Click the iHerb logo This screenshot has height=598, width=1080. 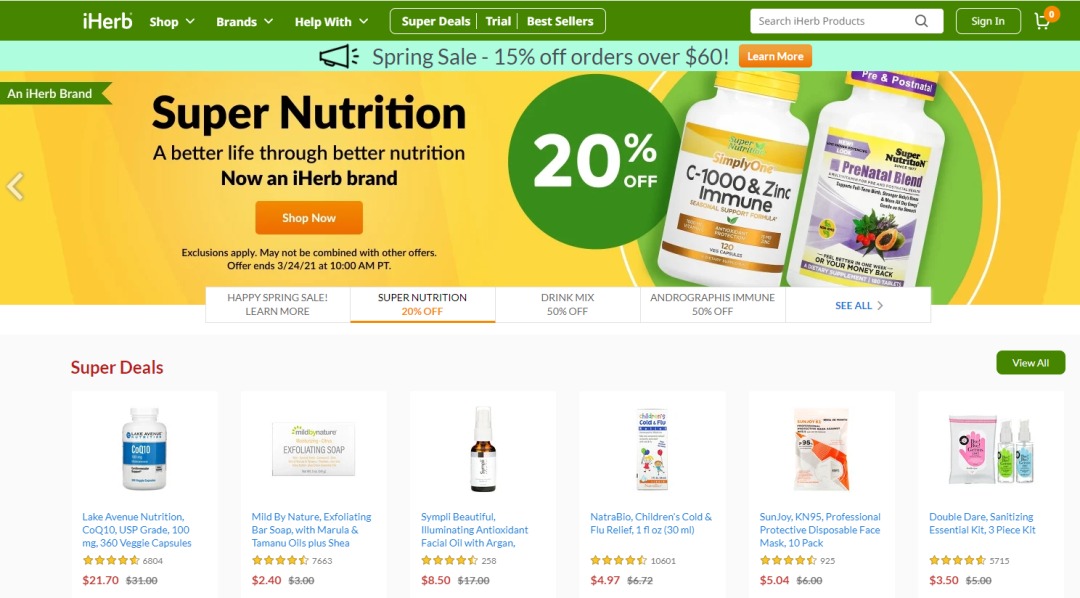click(x=107, y=21)
